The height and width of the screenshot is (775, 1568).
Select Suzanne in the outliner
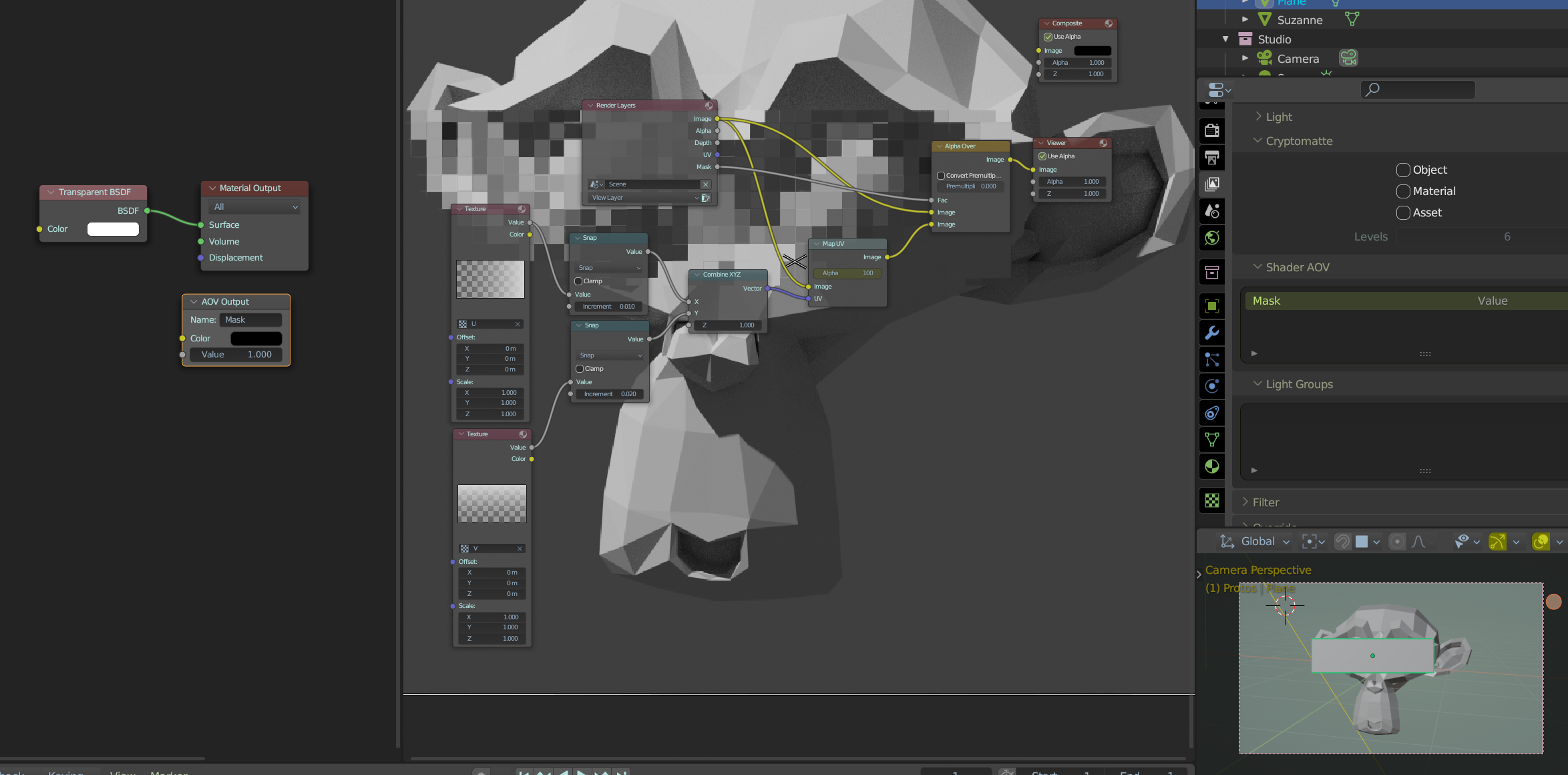pyautogui.click(x=1300, y=20)
